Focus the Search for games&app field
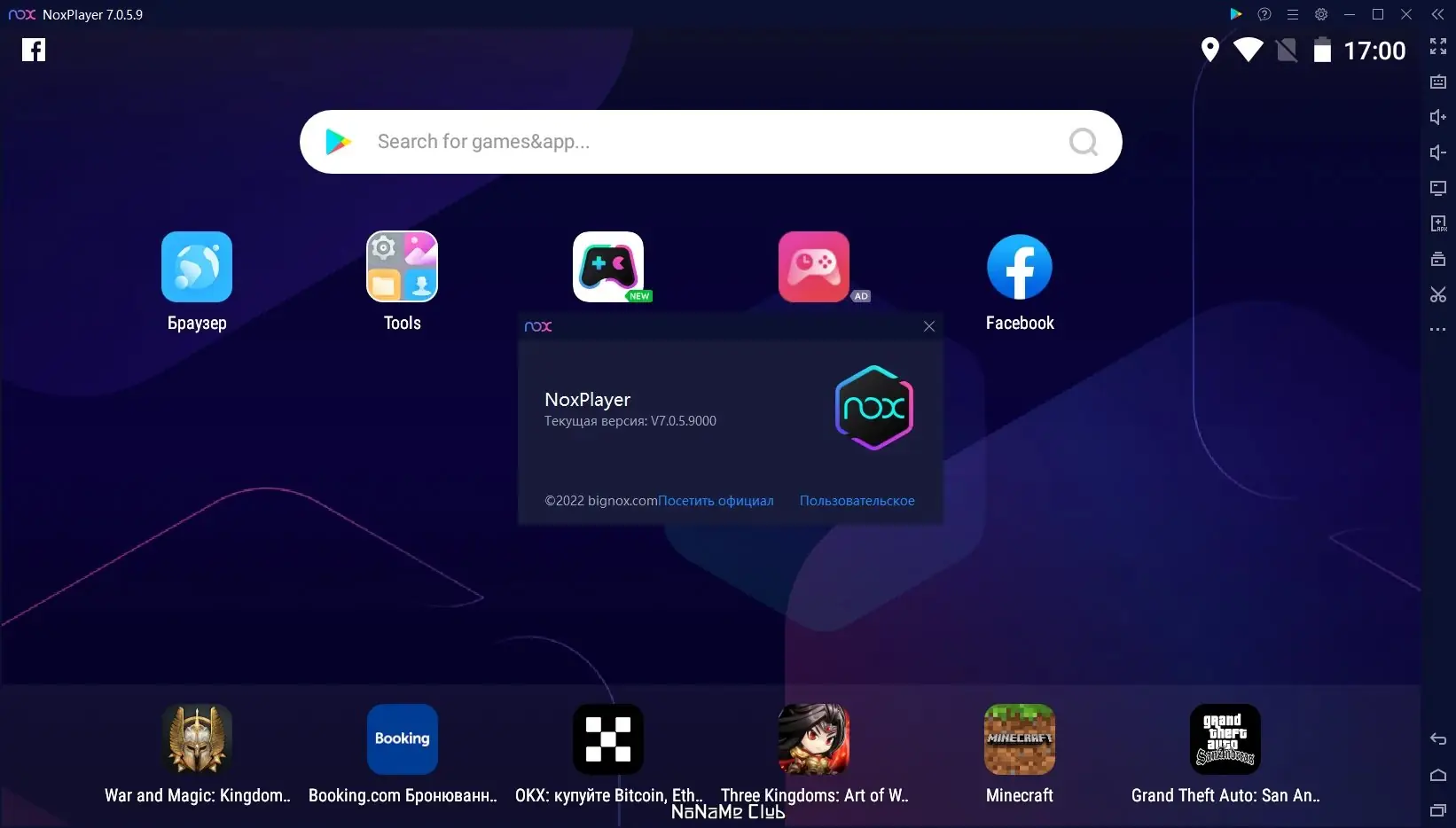The height and width of the screenshot is (828, 1456). (711, 142)
